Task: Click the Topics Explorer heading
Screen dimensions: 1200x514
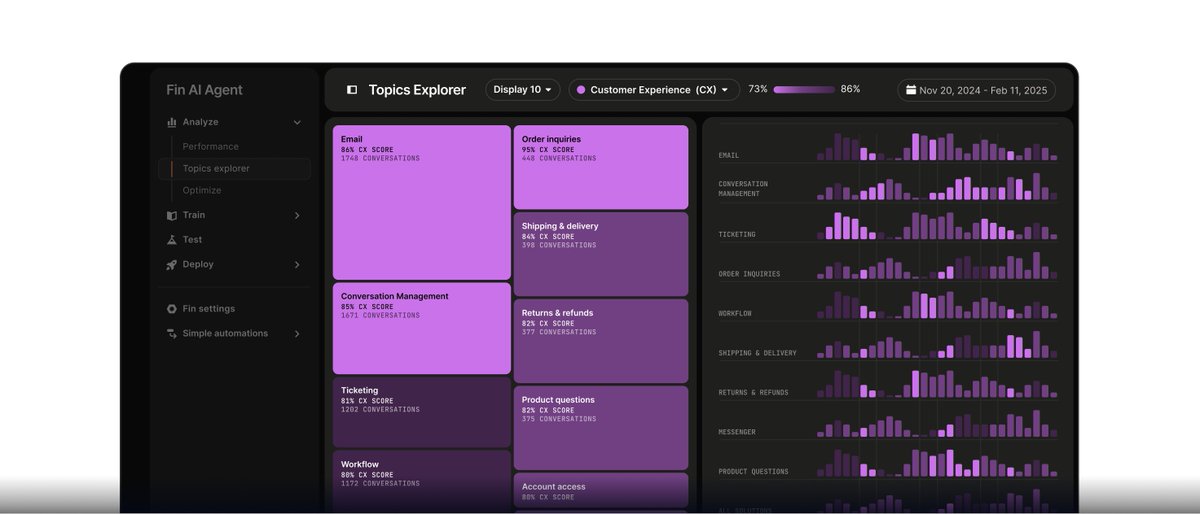Action: (417, 90)
